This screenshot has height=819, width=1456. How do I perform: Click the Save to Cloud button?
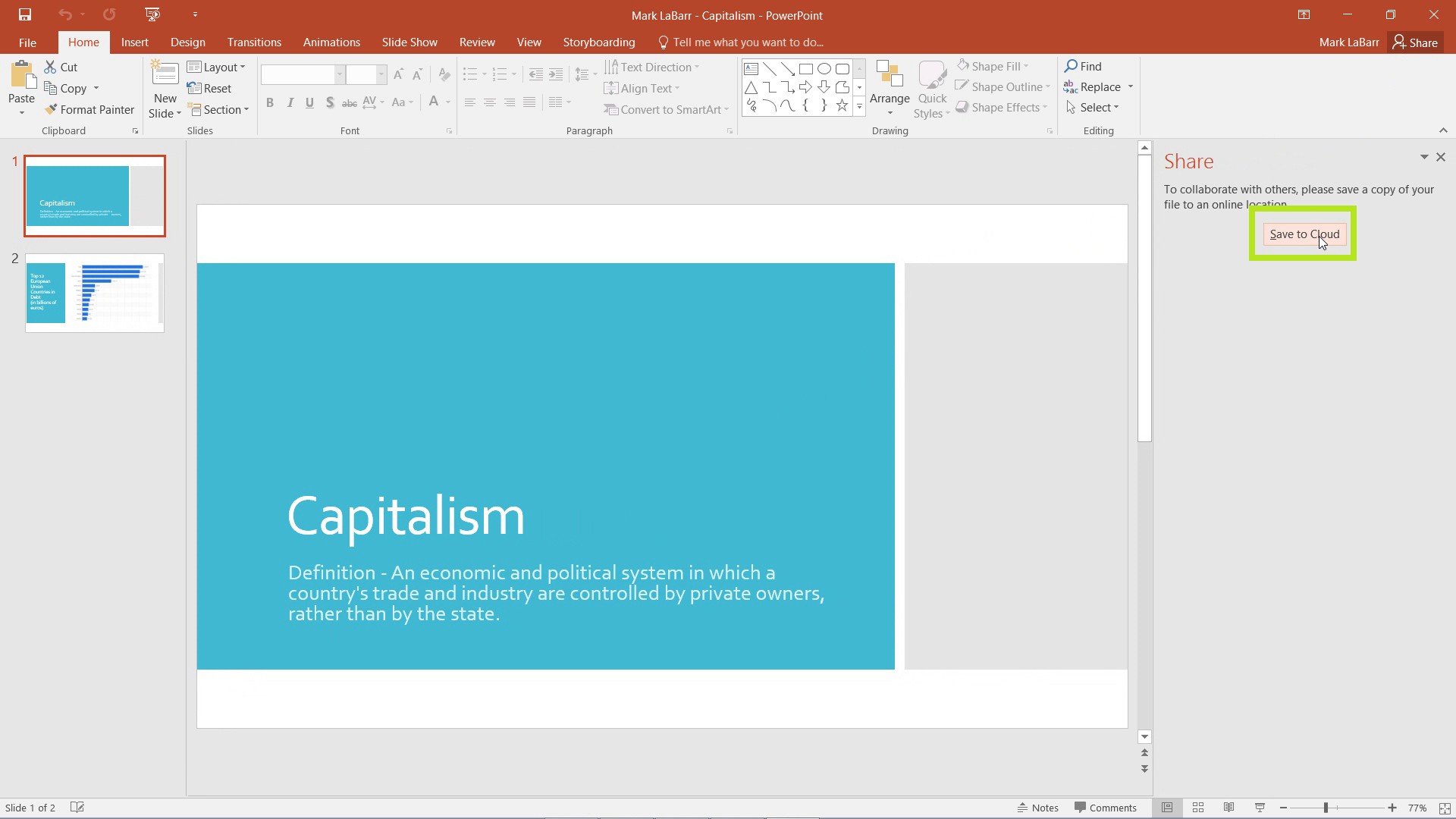point(1304,233)
